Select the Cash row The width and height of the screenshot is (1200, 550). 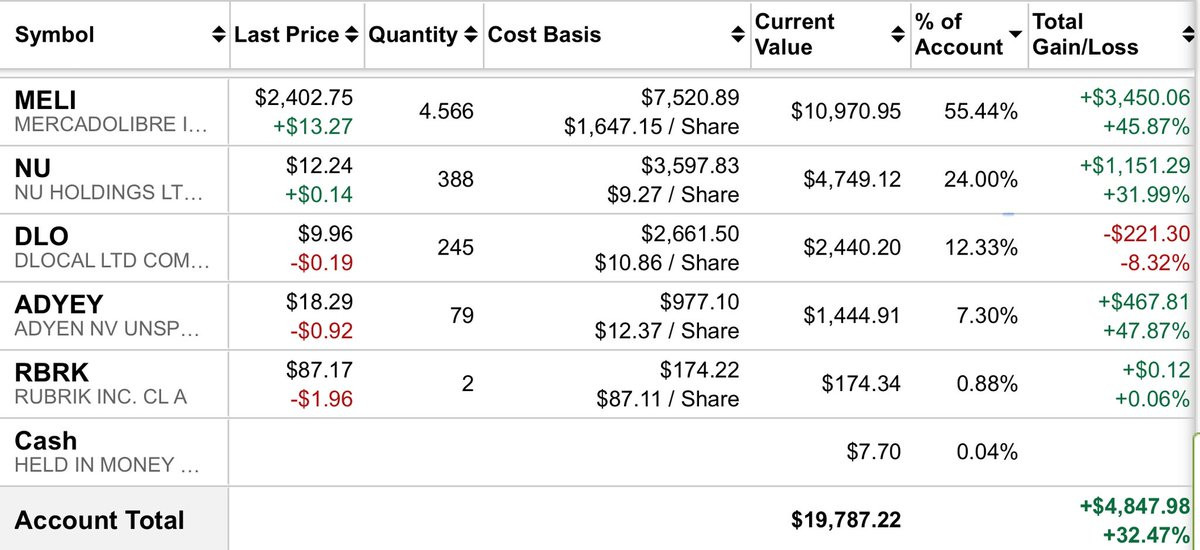(x=600, y=452)
